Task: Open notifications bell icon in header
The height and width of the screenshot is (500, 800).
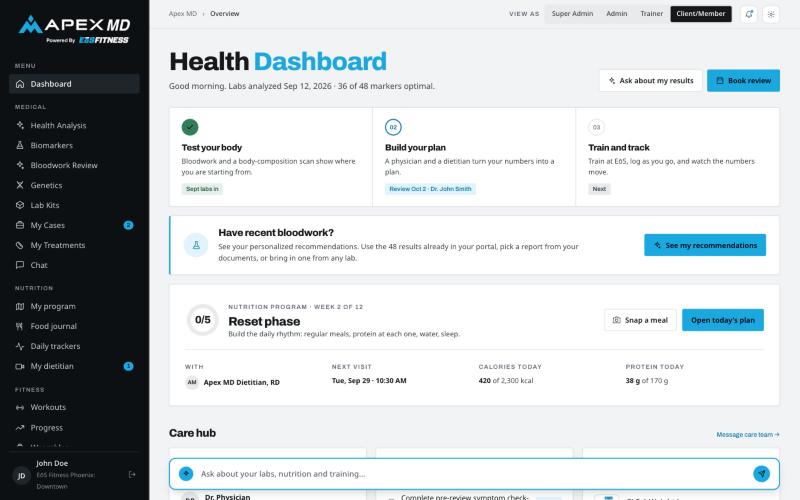Action: (x=748, y=14)
